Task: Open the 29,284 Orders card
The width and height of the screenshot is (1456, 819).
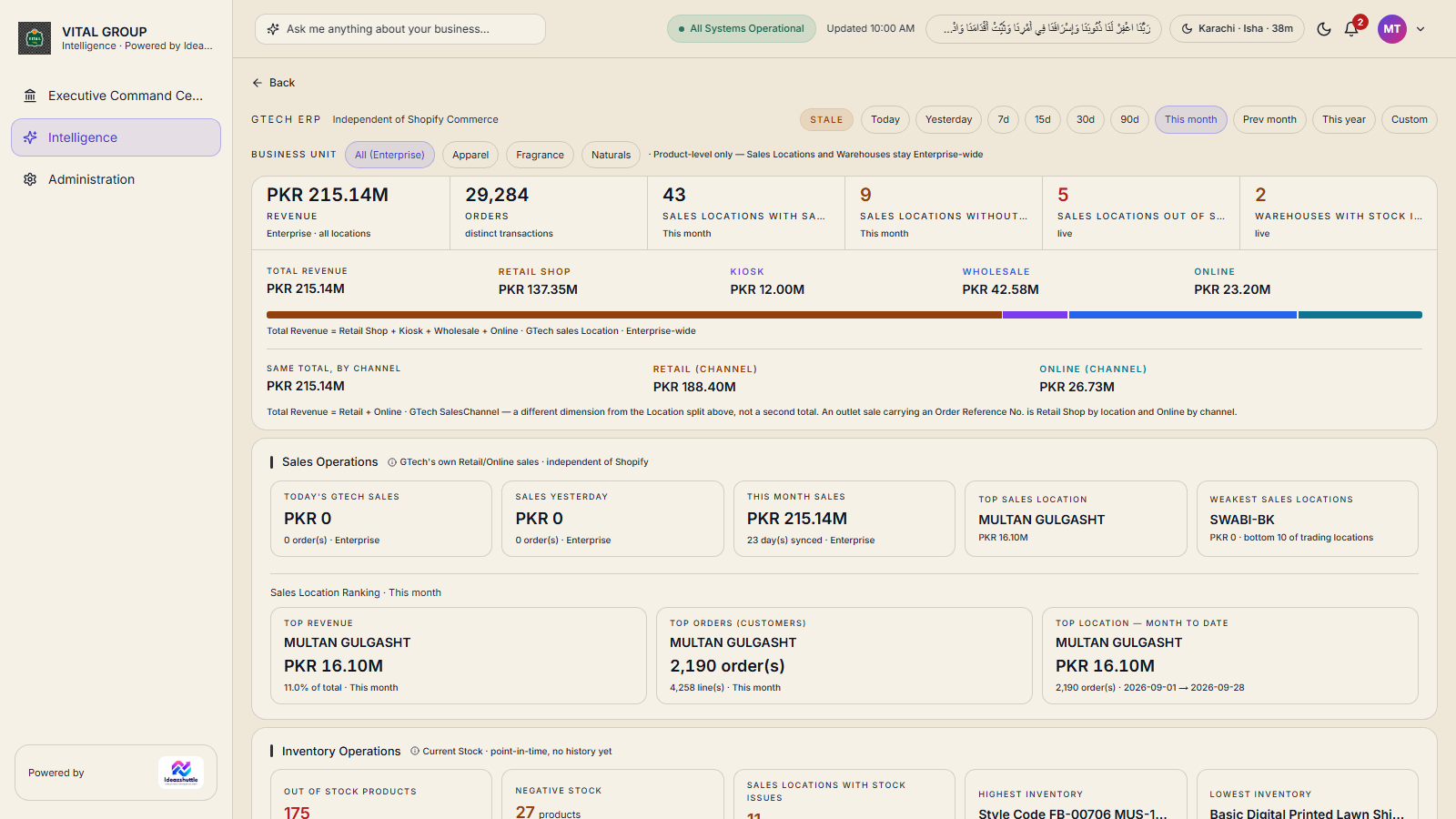Action: click(x=549, y=213)
